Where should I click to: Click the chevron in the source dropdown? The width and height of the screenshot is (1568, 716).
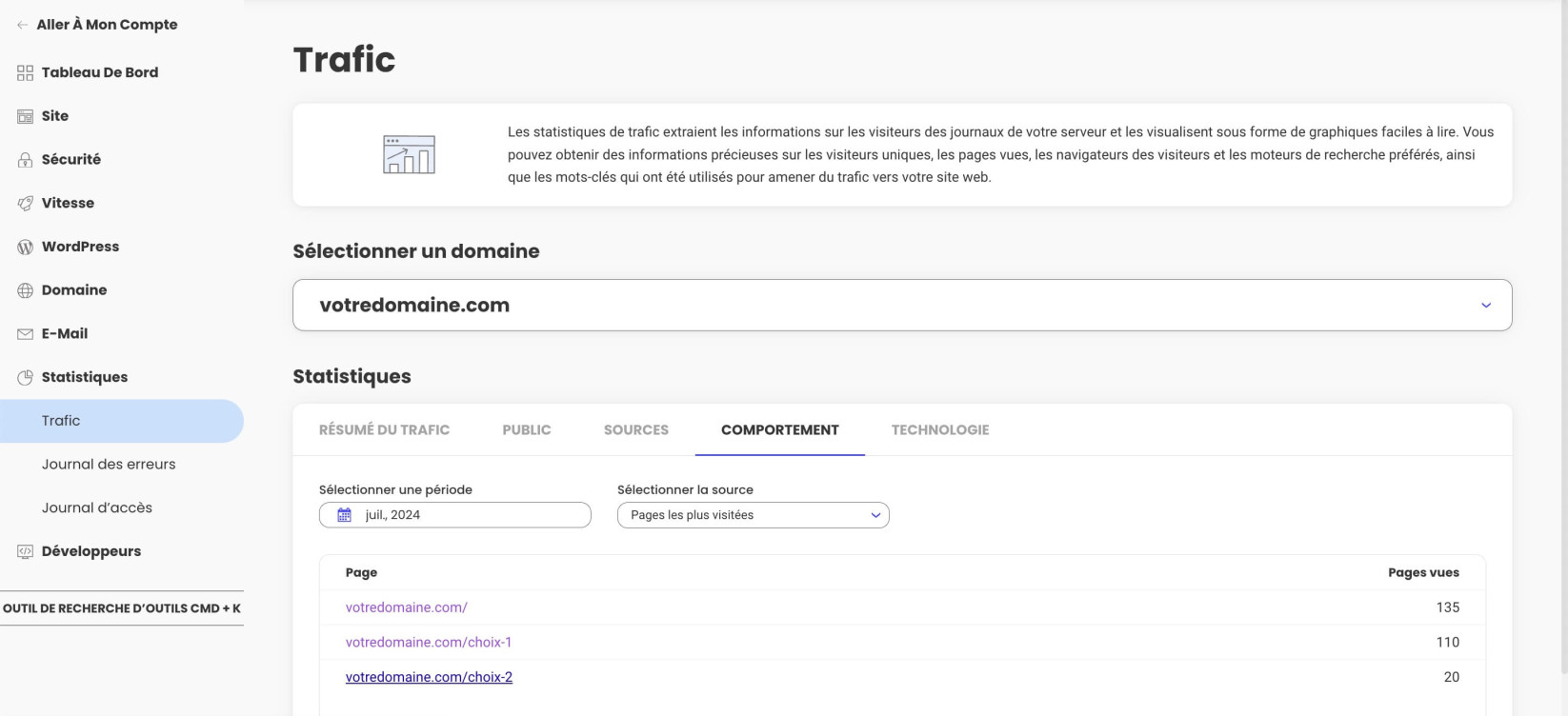click(x=875, y=515)
